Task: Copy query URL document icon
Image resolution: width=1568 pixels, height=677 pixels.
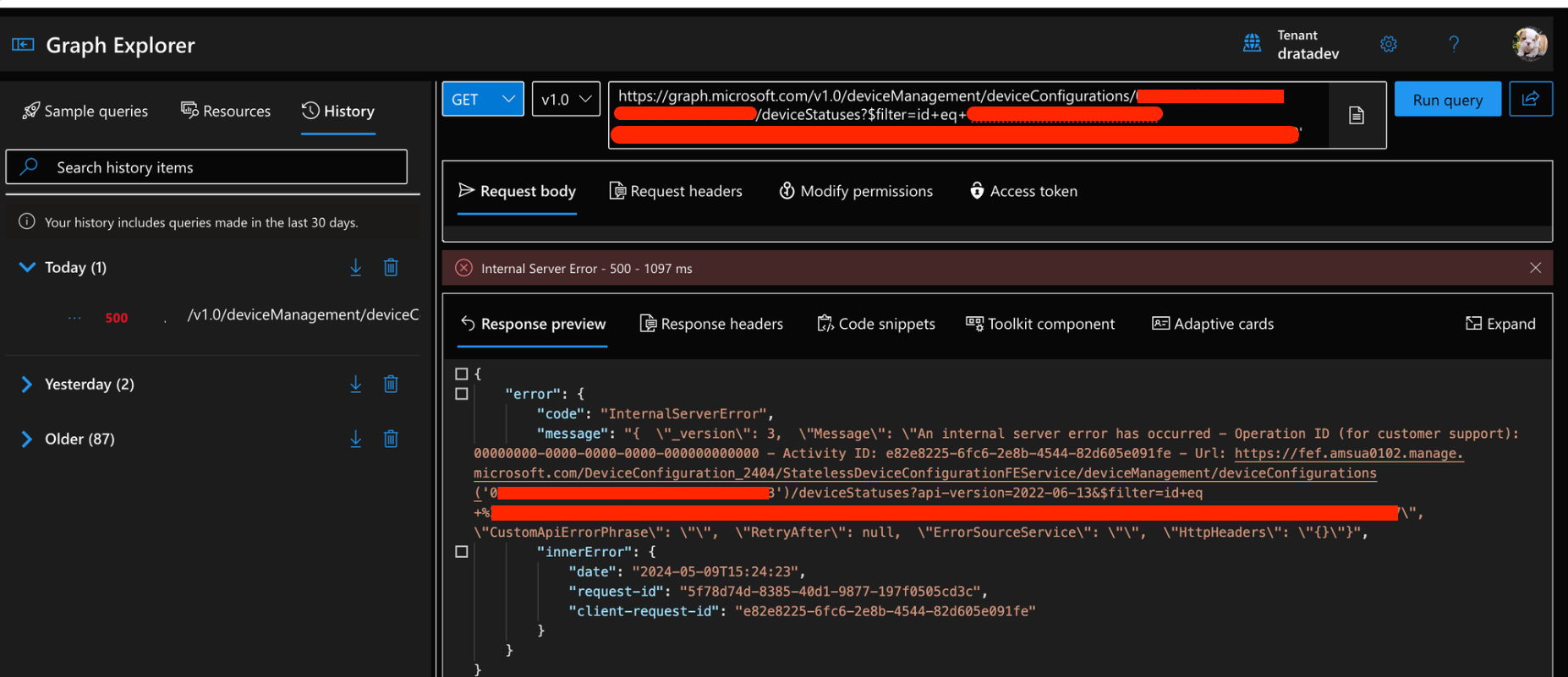Action: 1357,115
